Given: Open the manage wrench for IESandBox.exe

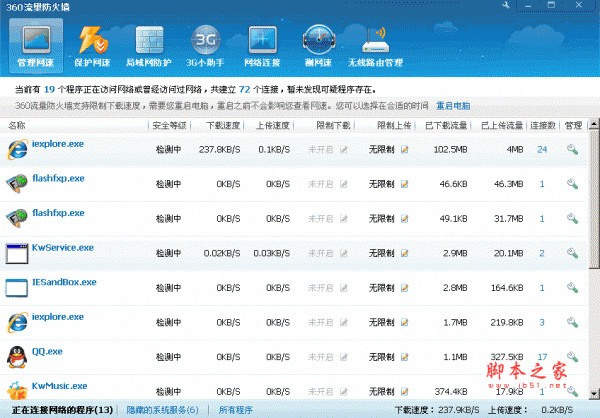Looking at the screenshot, I should [572, 288].
